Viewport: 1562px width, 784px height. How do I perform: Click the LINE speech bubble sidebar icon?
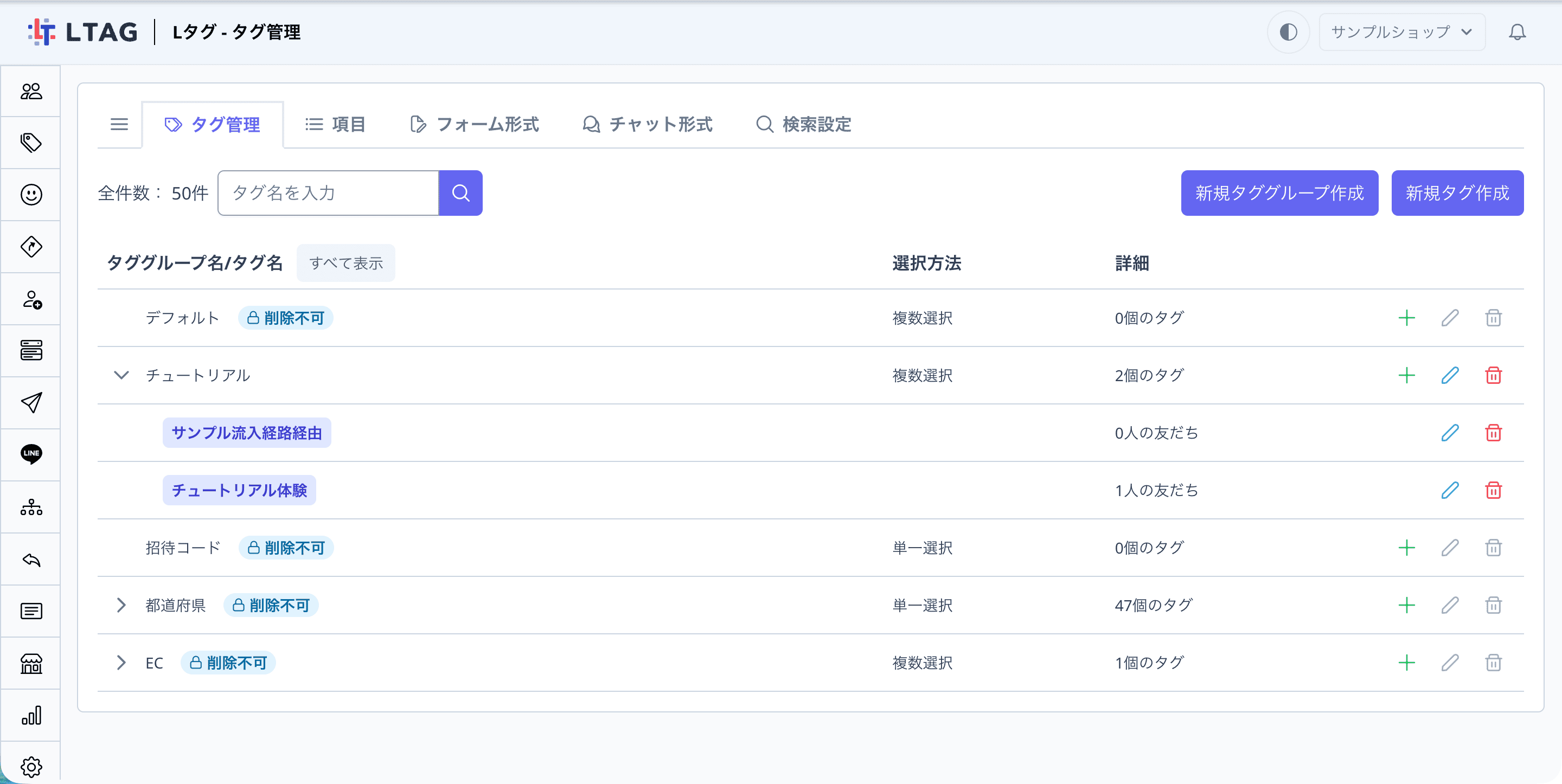pyautogui.click(x=31, y=454)
